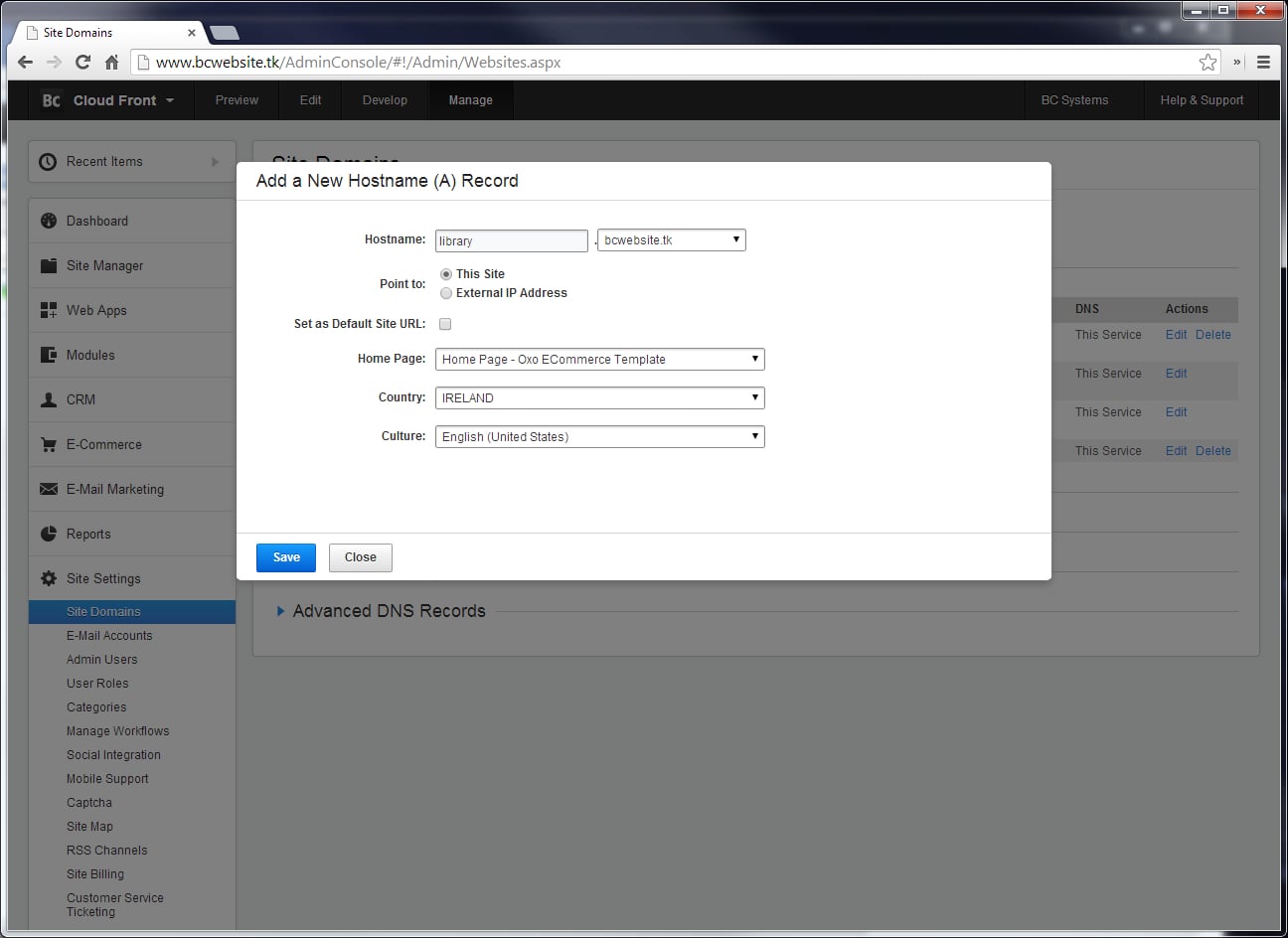Tick the Set as Default Site URL checkbox
The height and width of the screenshot is (938, 1288).
point(445,324)
